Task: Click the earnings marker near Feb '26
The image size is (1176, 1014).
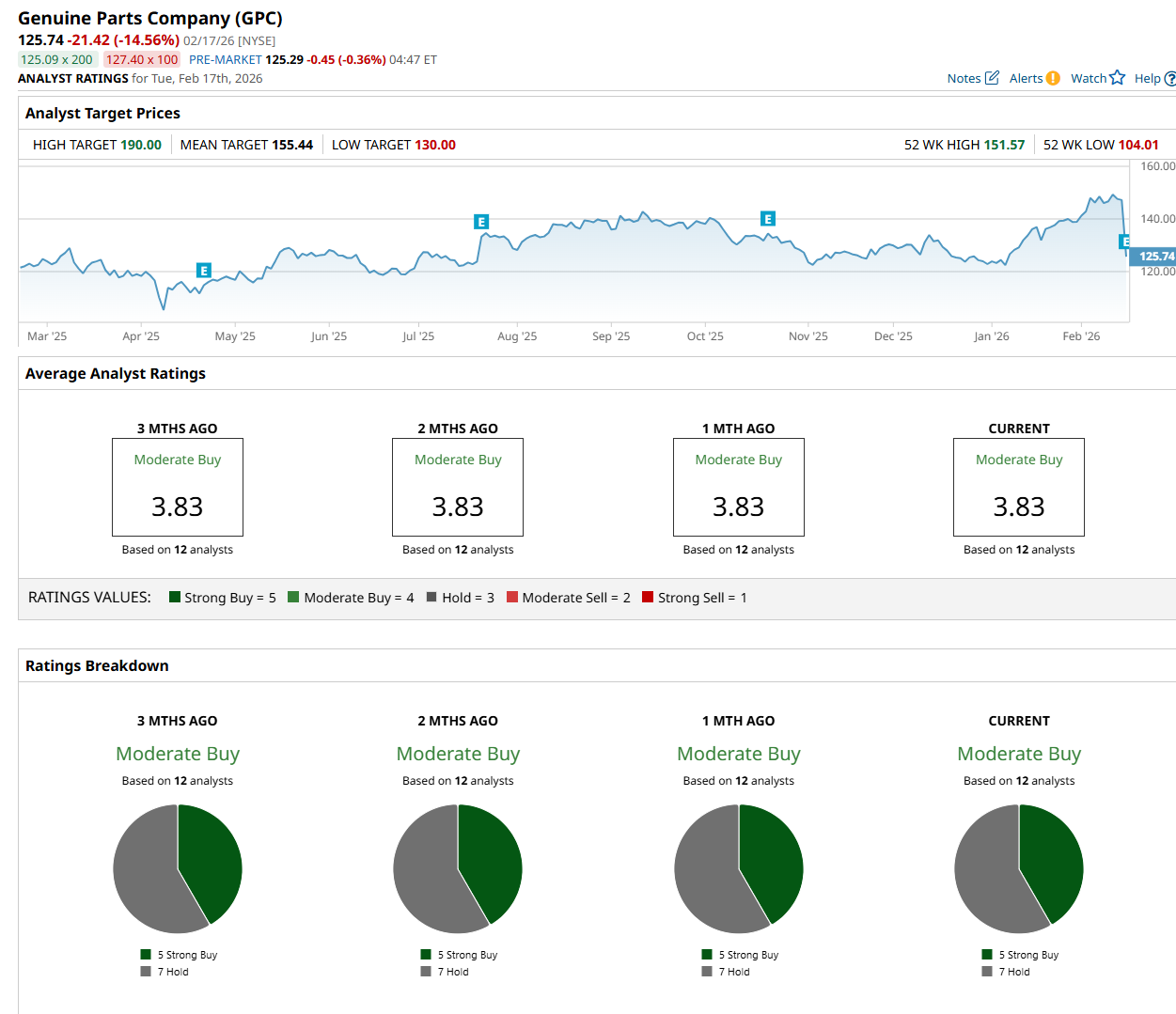Action: (x=1124, y=242)
